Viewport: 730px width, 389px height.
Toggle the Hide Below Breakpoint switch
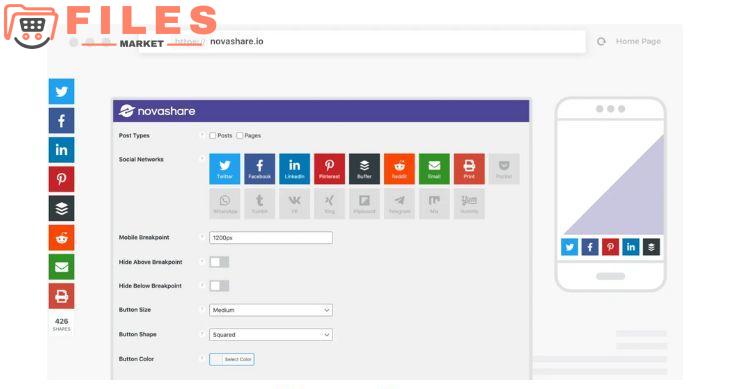coord(219,286)
